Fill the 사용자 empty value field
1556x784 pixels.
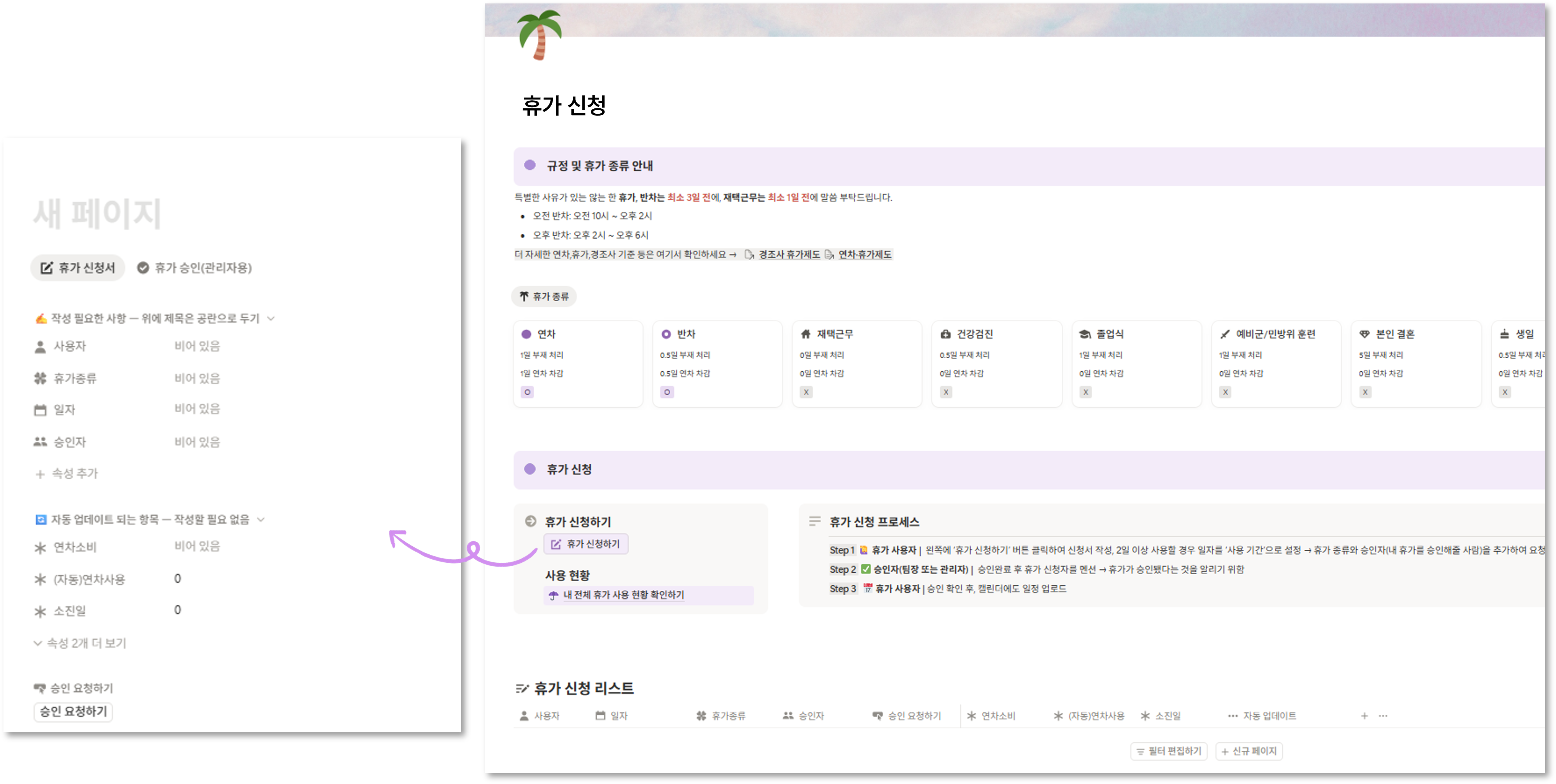coord(197,346)
